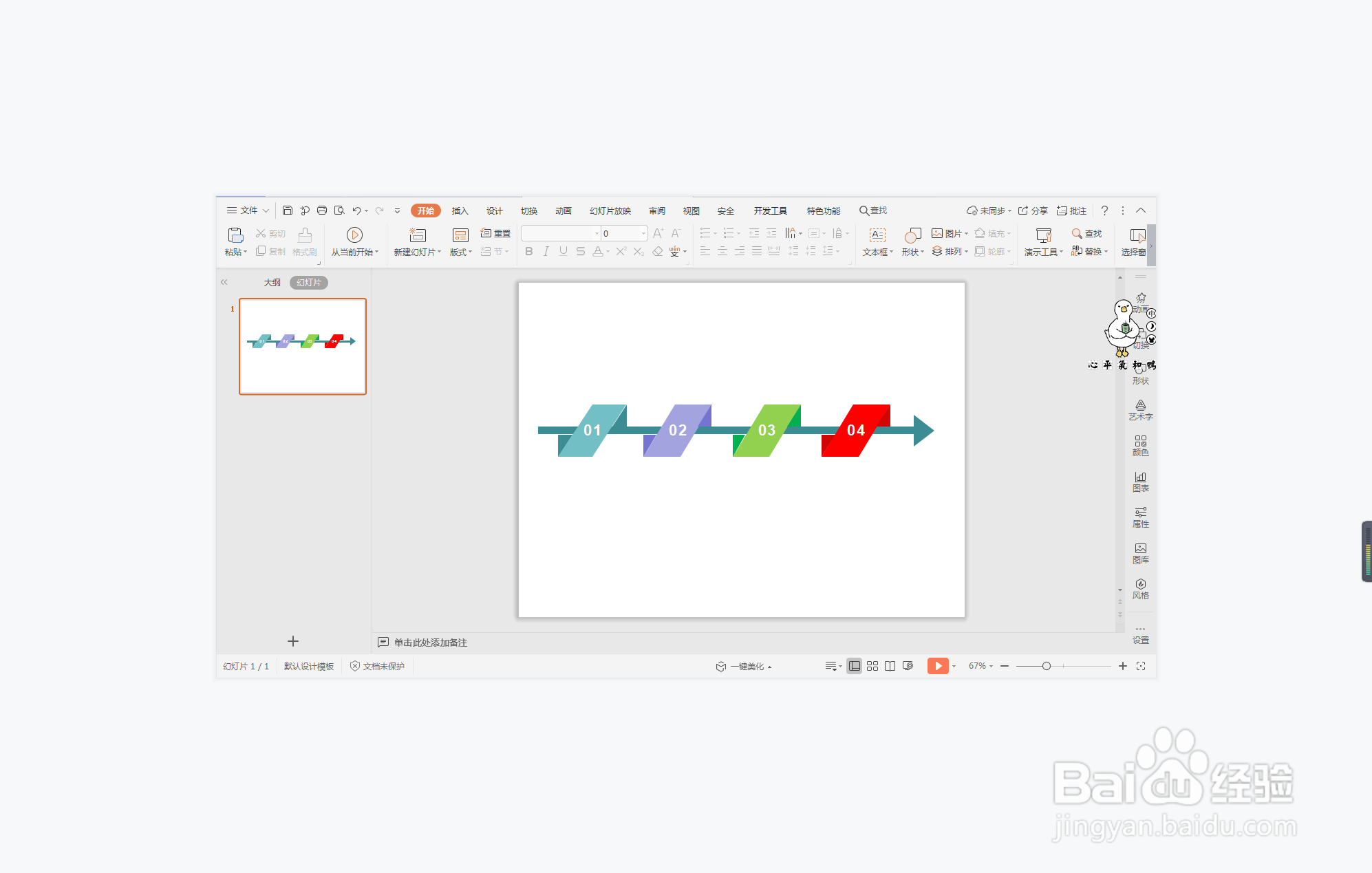The image size is (1372, 873).
Task: Open the 图库 image library sidebar icon
Action: coord(1140,552)
